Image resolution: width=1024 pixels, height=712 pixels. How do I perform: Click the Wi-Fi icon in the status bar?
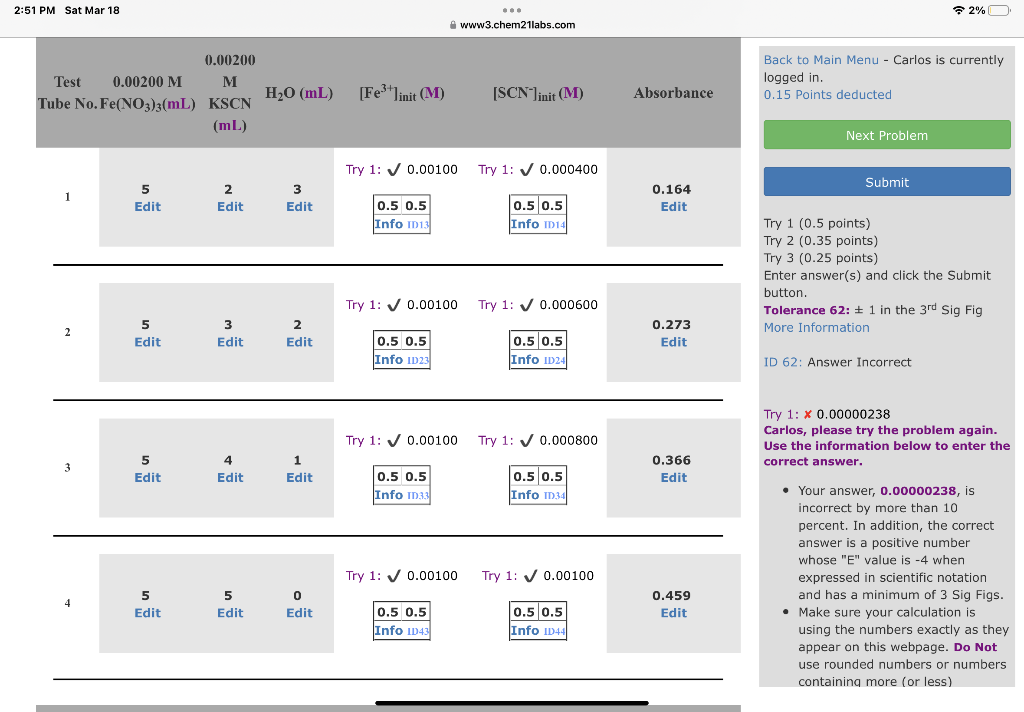tap(958, 9)
